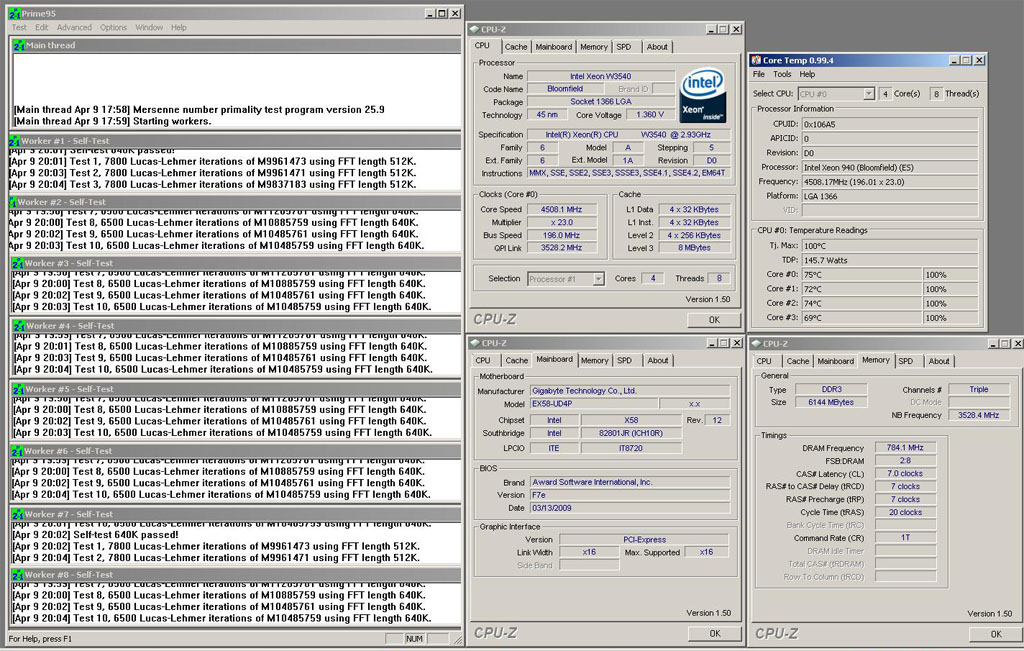1024x651 pixels.
Task: Click the DRAM Frequency 784.1 MHz value
Action: (905, 448)
